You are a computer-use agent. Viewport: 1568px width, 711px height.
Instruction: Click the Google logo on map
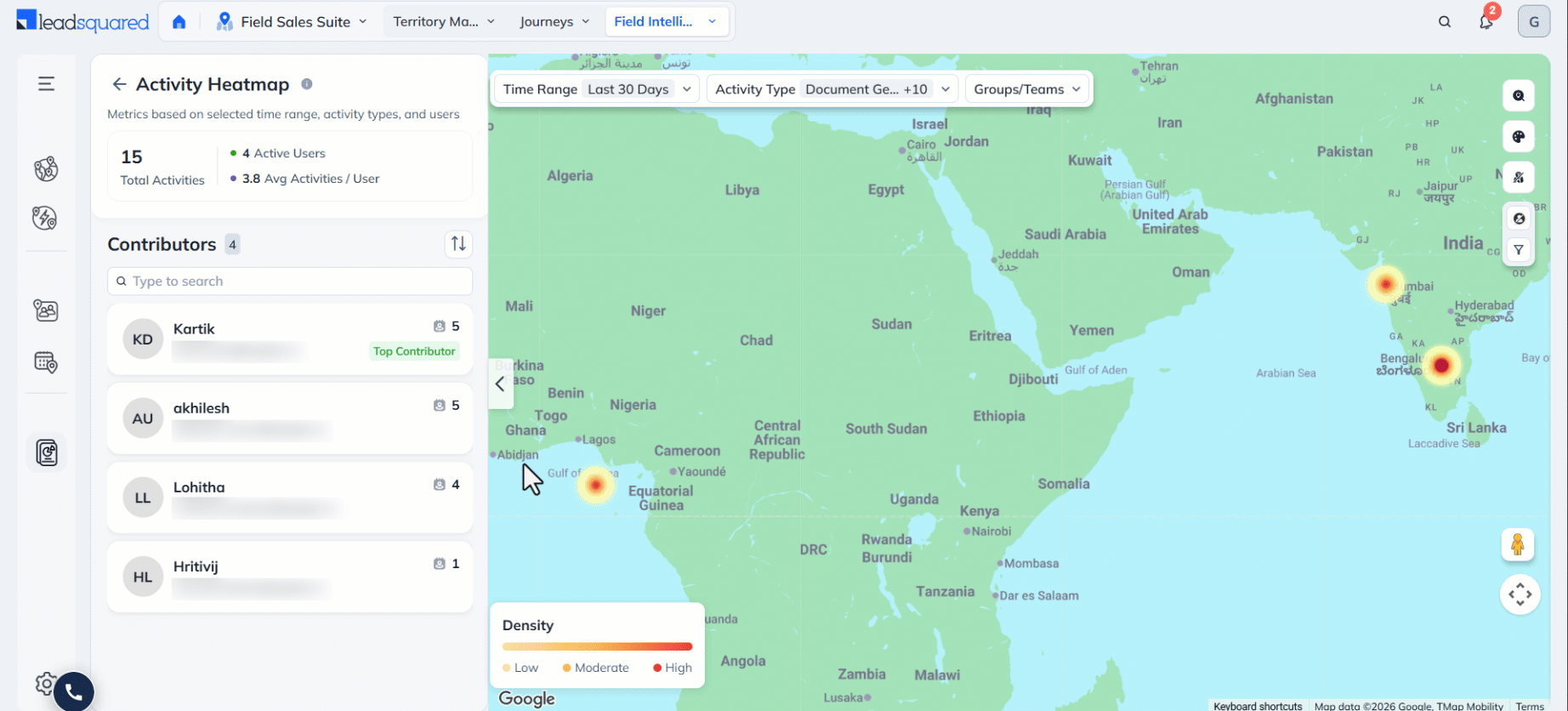(x=526, y=699)
